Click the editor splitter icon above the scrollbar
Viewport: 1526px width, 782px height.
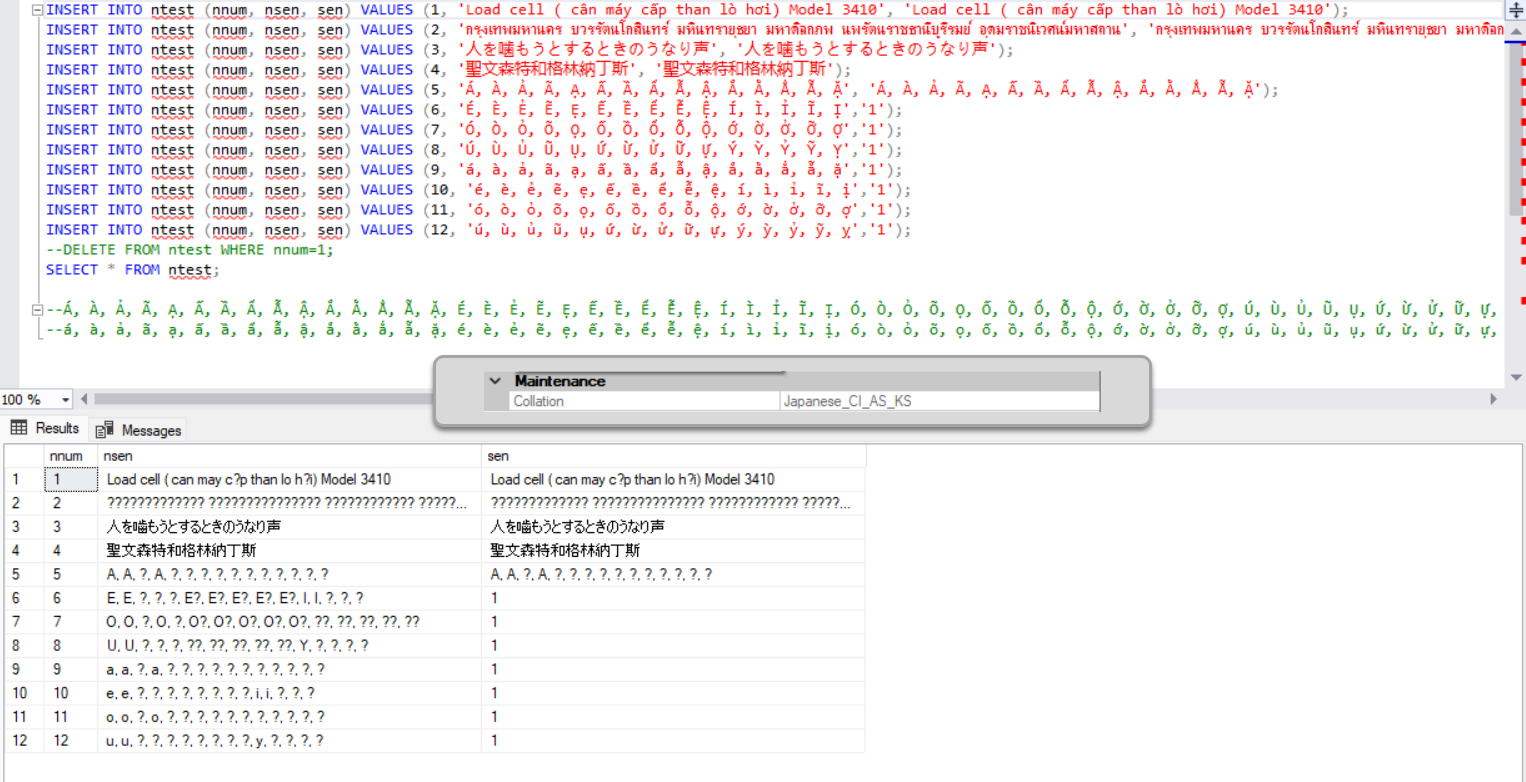pos(1517,10)
